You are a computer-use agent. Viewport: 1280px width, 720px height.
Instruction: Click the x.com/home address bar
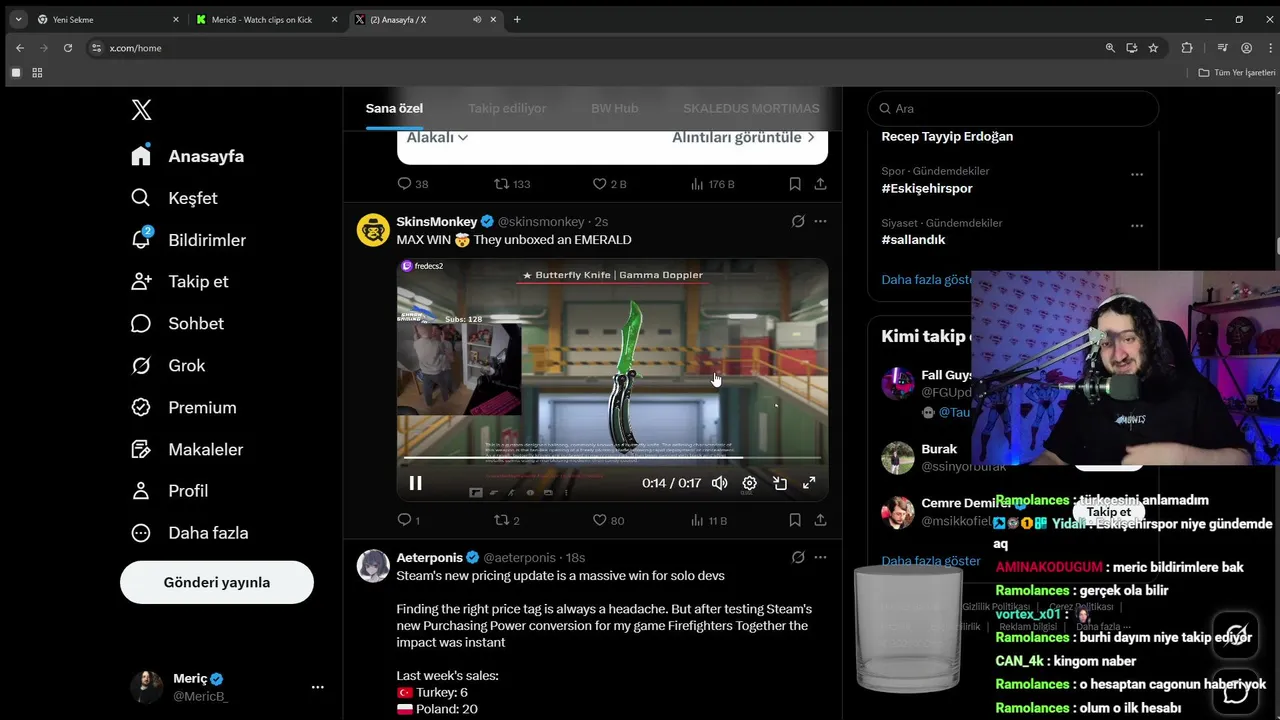592,48
